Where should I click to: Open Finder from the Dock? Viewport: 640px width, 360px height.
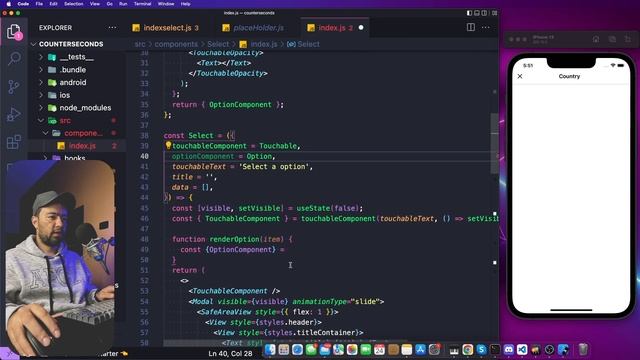tap(270, 349)
